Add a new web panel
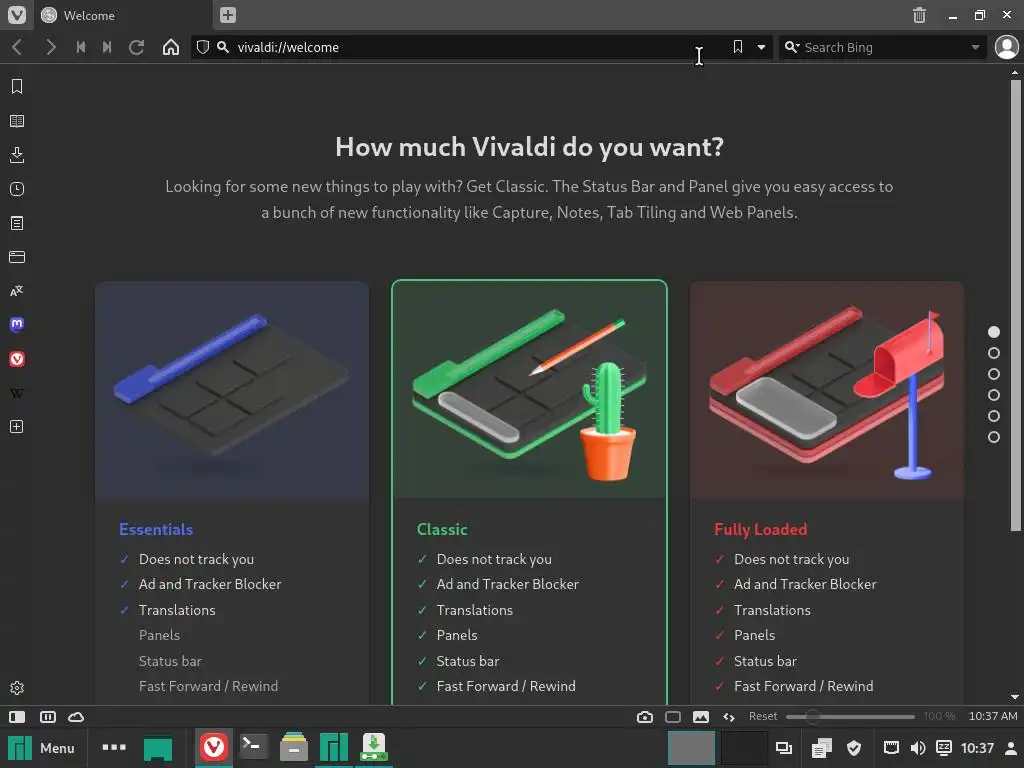Image resolution: width=1024 pixels, height=768 pixels. (17, 426)
